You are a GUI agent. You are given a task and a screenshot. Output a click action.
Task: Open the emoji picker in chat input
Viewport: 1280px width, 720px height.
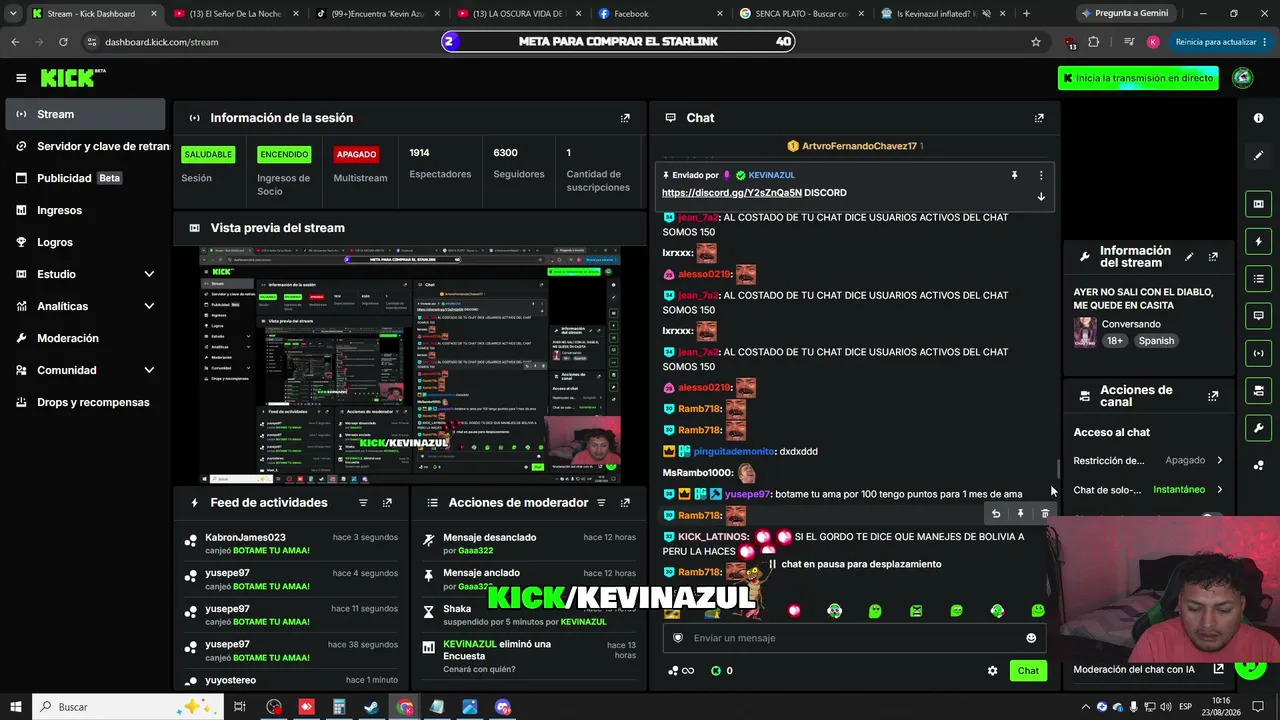(x=1031, y=638)
